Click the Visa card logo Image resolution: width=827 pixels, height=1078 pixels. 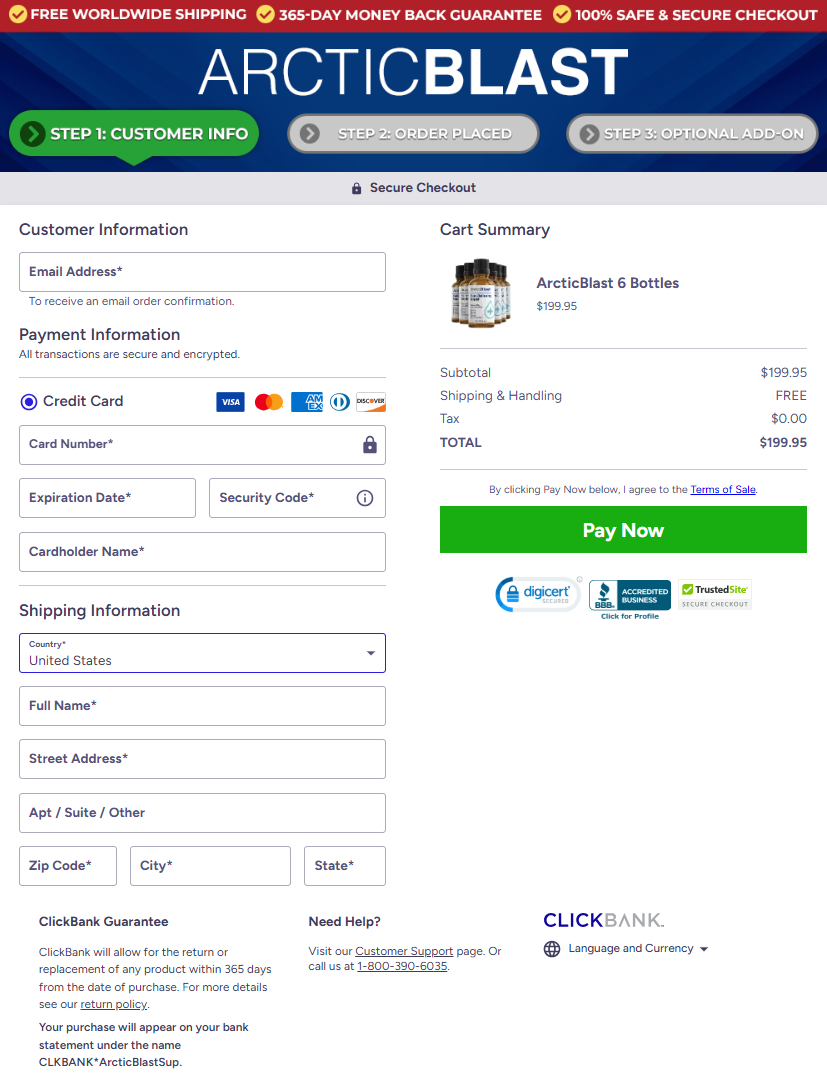[x=230, y=402]
